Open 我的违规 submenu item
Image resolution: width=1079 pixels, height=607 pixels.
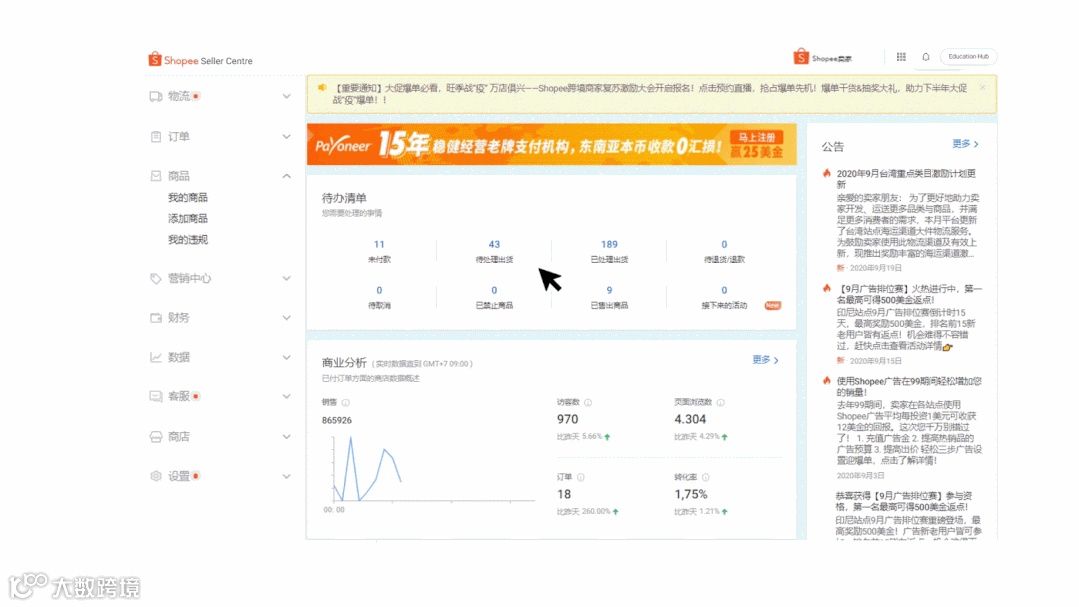point(188,239)
